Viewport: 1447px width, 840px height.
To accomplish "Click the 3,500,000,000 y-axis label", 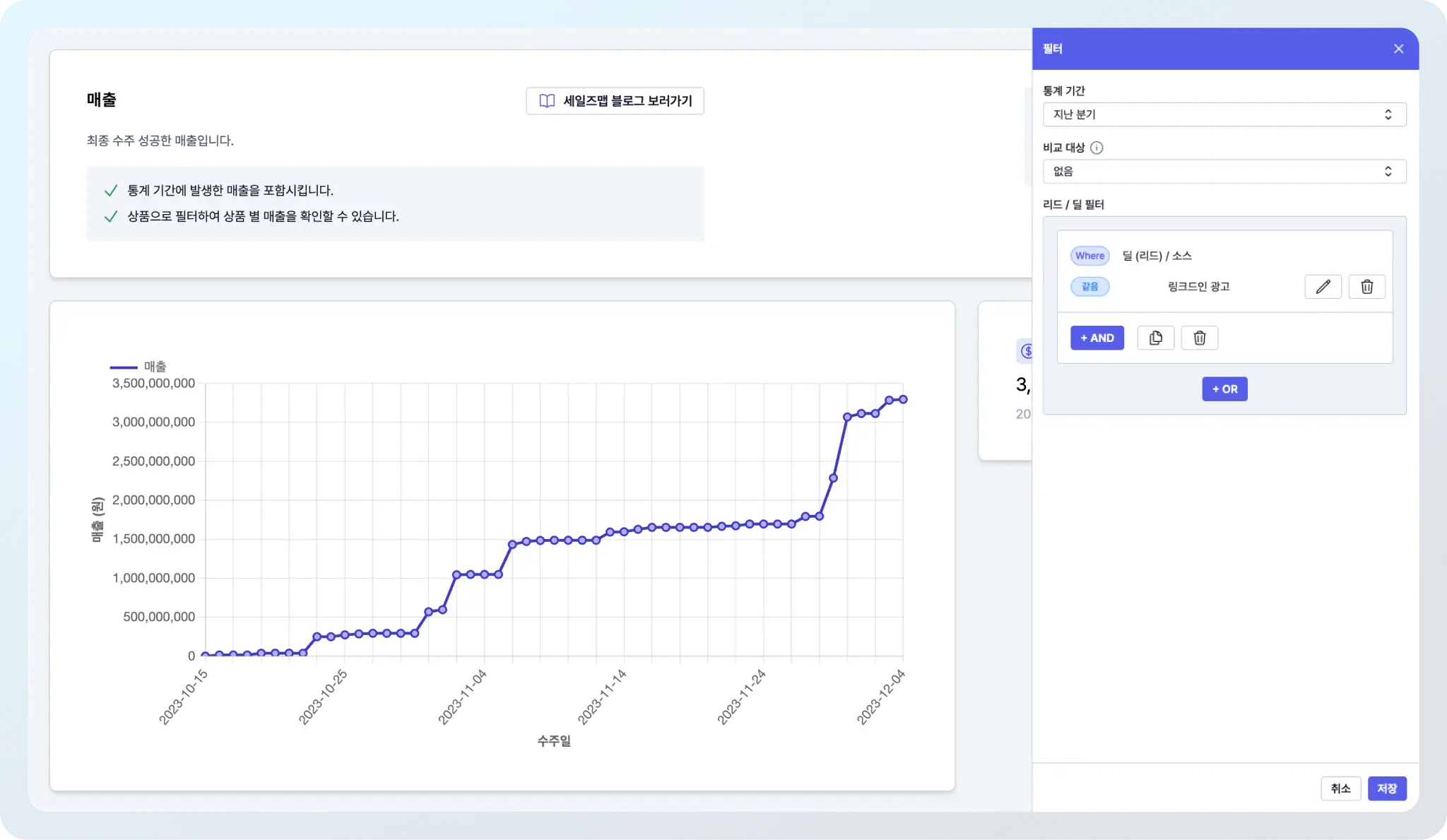I will [x=153, y=383].
